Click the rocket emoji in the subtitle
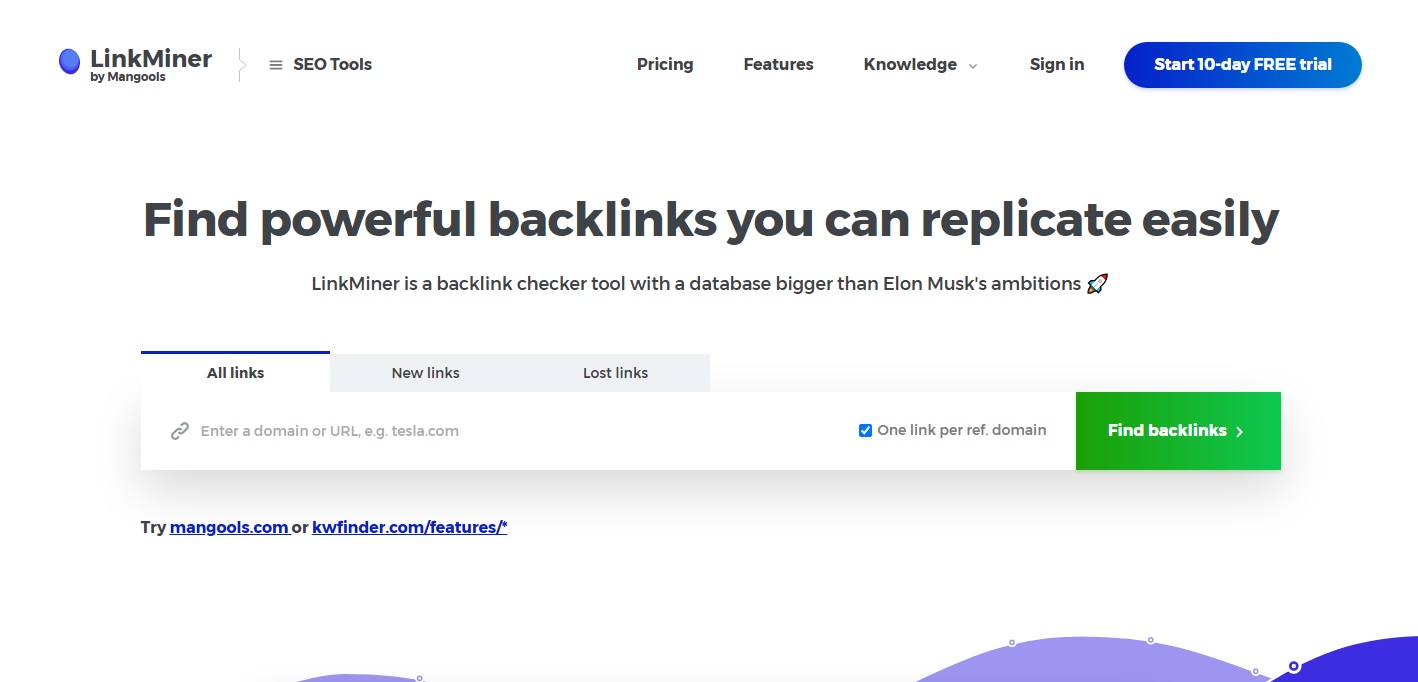Screen dimensions: 1418x682 pos(1097,284)
